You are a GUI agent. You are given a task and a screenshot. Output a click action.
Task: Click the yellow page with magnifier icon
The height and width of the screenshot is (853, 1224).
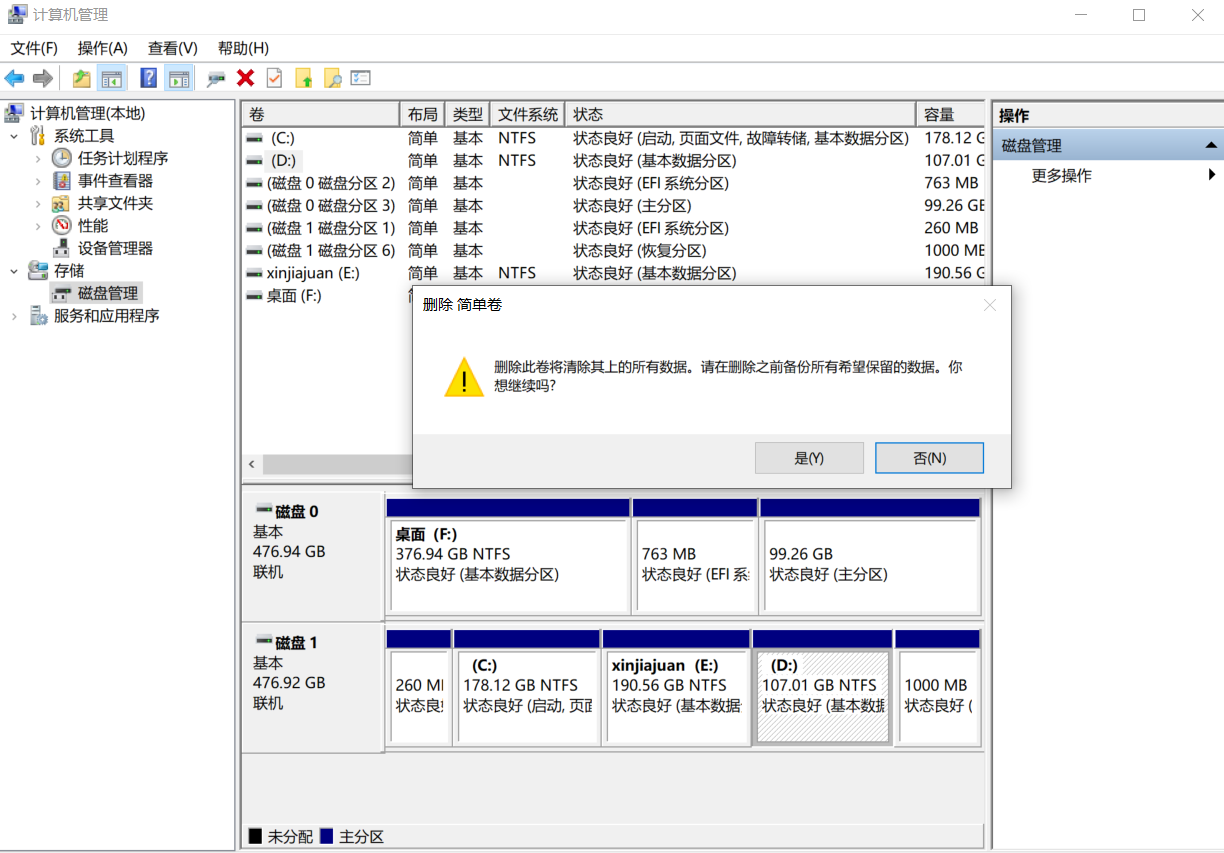332,78
